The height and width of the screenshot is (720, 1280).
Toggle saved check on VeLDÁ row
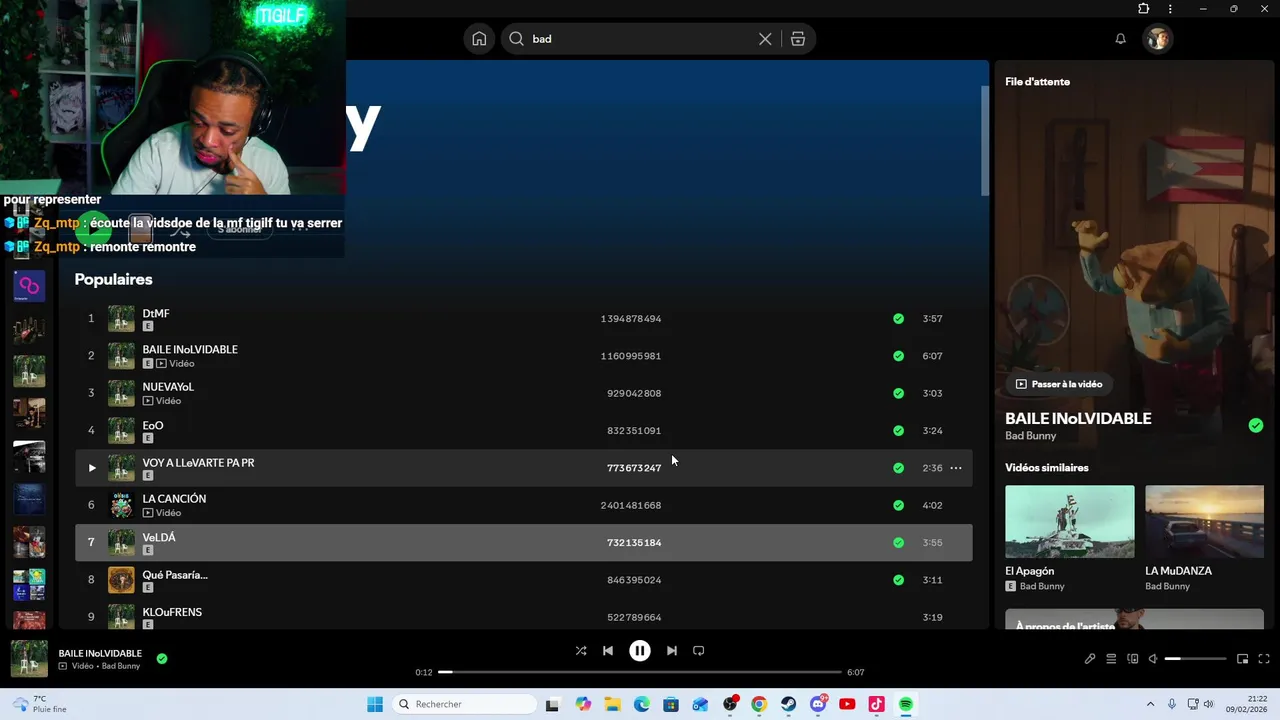pos(898,543)
